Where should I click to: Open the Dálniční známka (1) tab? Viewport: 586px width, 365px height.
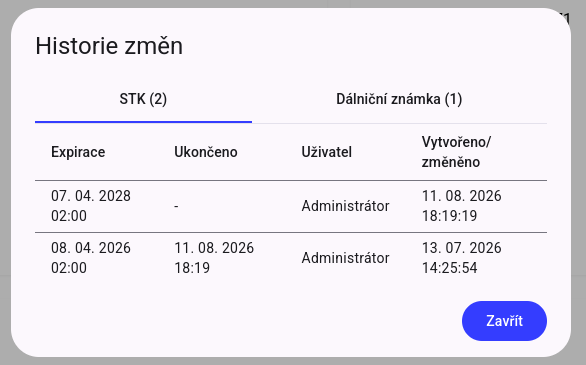tap(399, 99)
